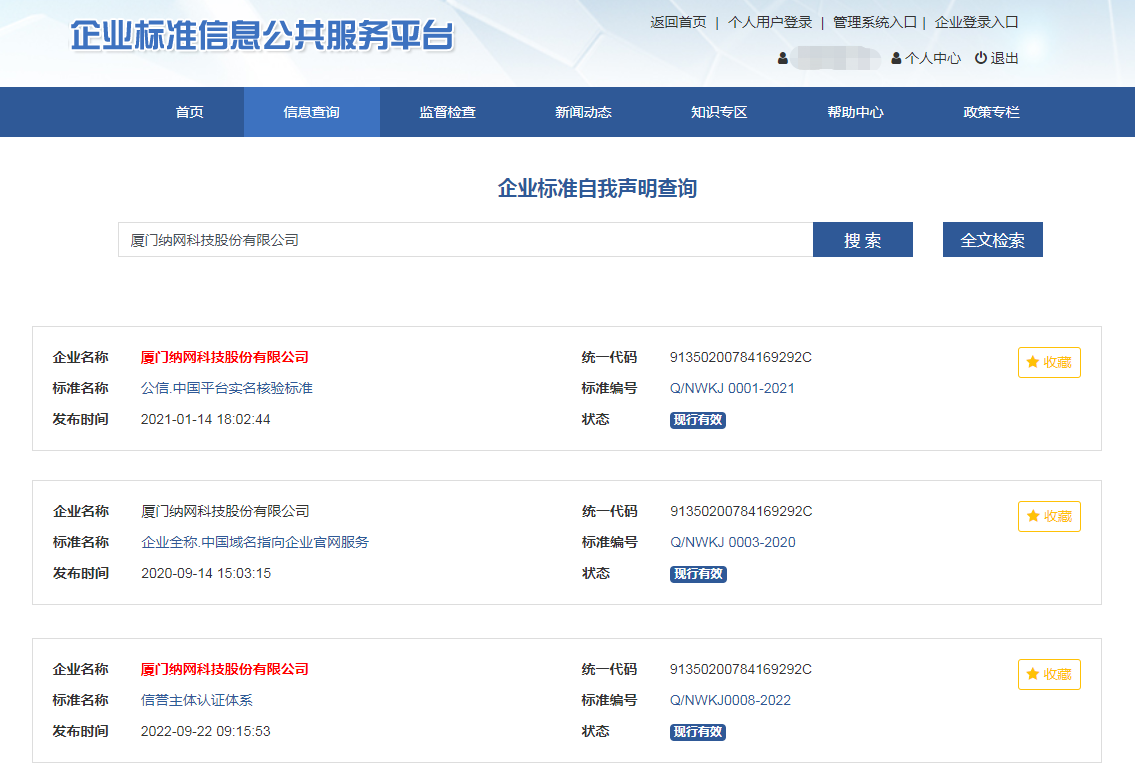Click the 退出 power icon to log out
Image resolution: width=1135 pixels, height=768 pixels.
click(x=981, y=58)
